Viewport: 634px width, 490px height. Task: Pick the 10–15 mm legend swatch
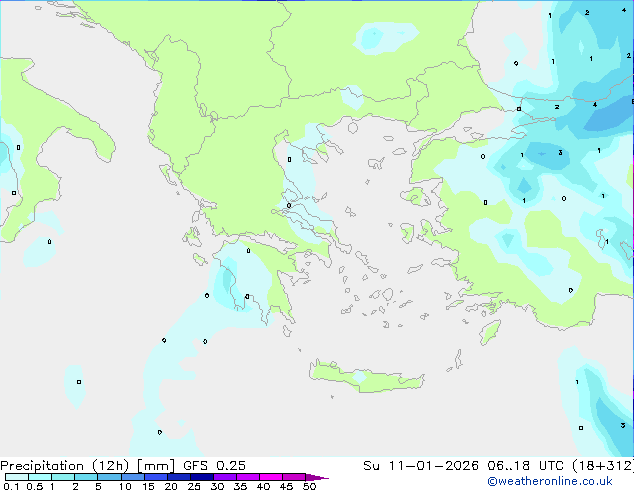[133, 477]
